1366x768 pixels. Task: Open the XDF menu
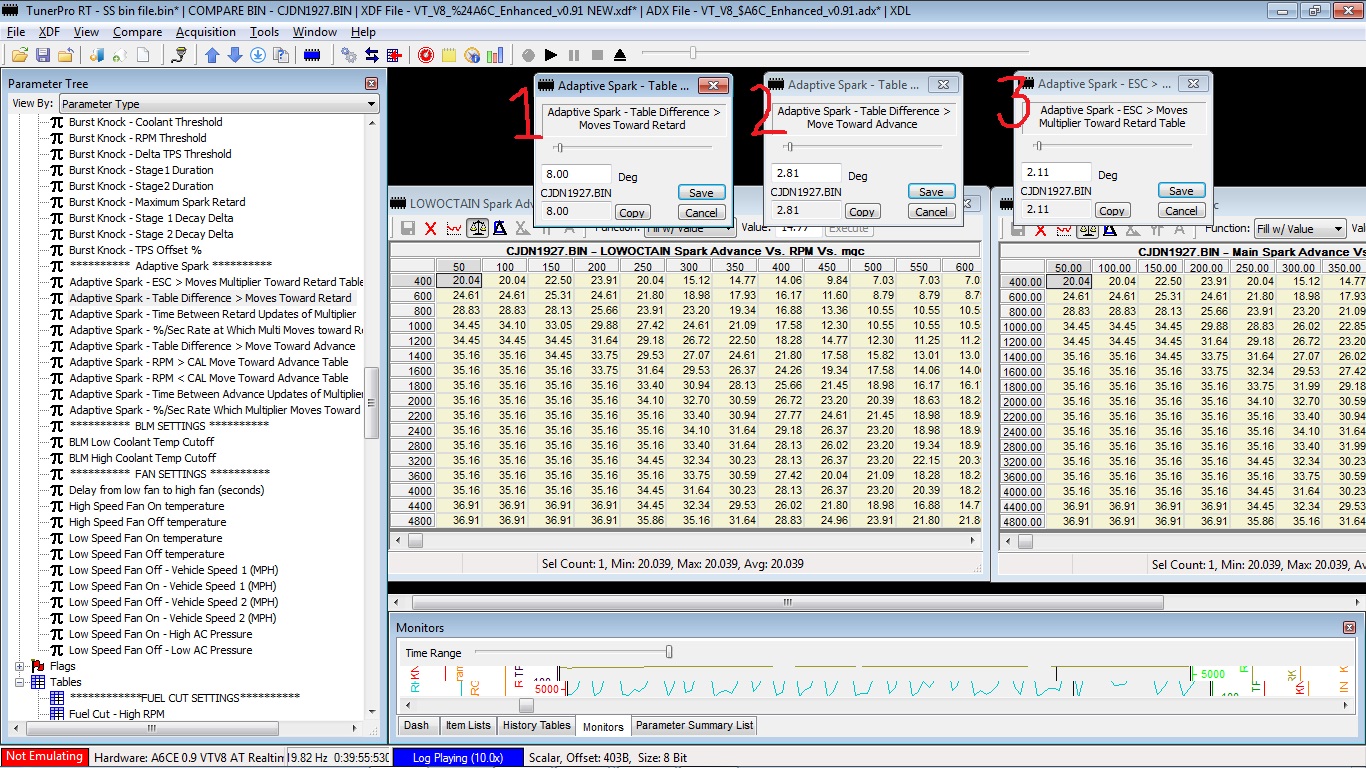49,32
